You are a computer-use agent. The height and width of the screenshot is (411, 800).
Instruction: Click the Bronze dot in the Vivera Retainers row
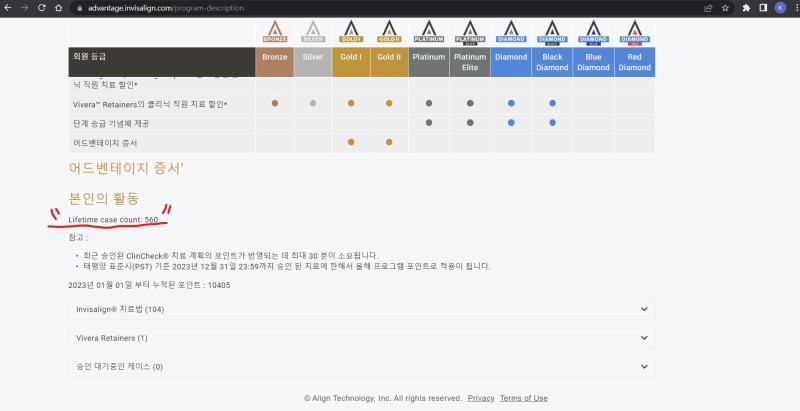tap(275, 103)
